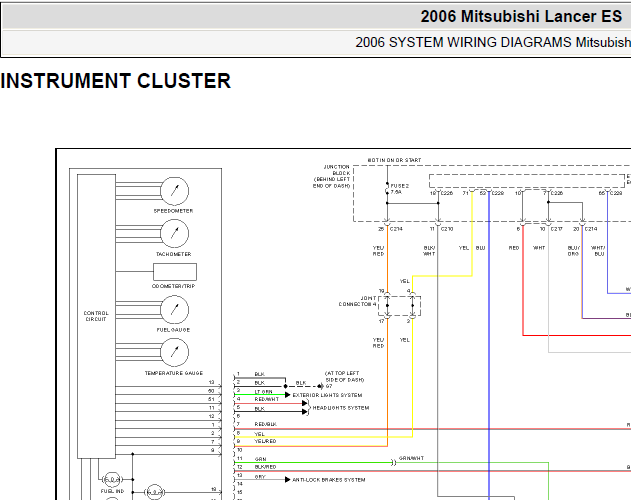This screenshot has width=631, height=500.
Task: Click the 'BLK/RED' wire label at pin 12
Action: [x=265, y=467]
